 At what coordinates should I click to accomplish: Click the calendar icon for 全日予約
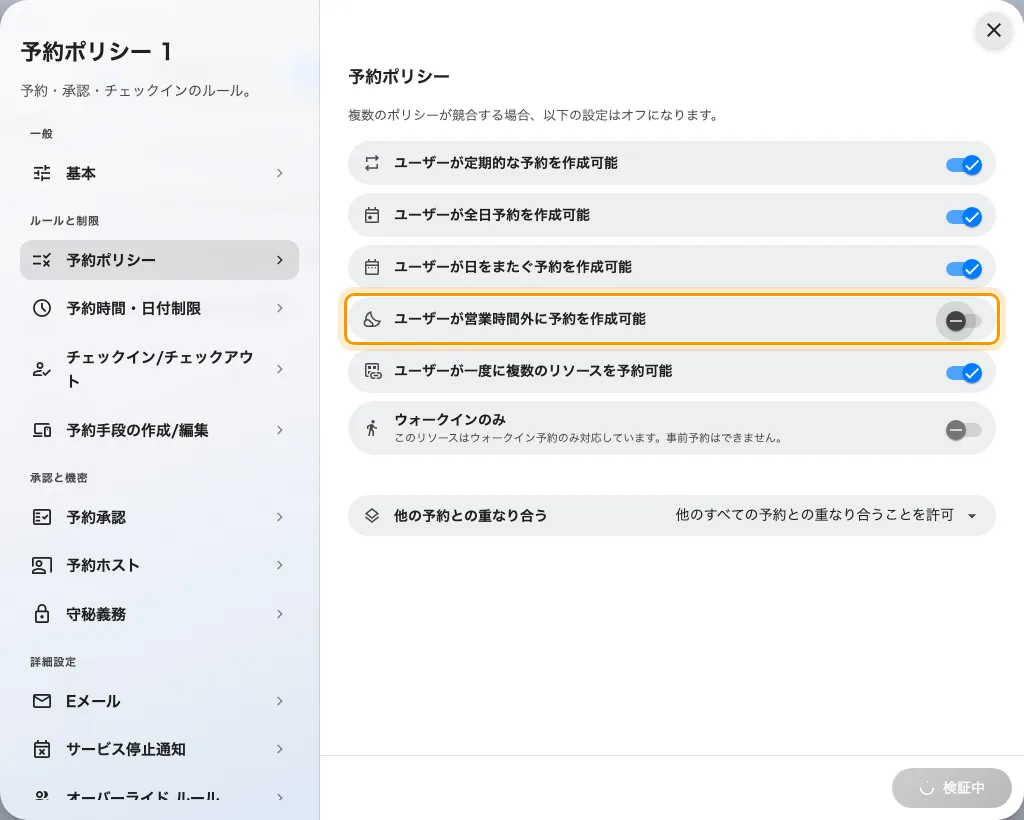click(372, 215)
